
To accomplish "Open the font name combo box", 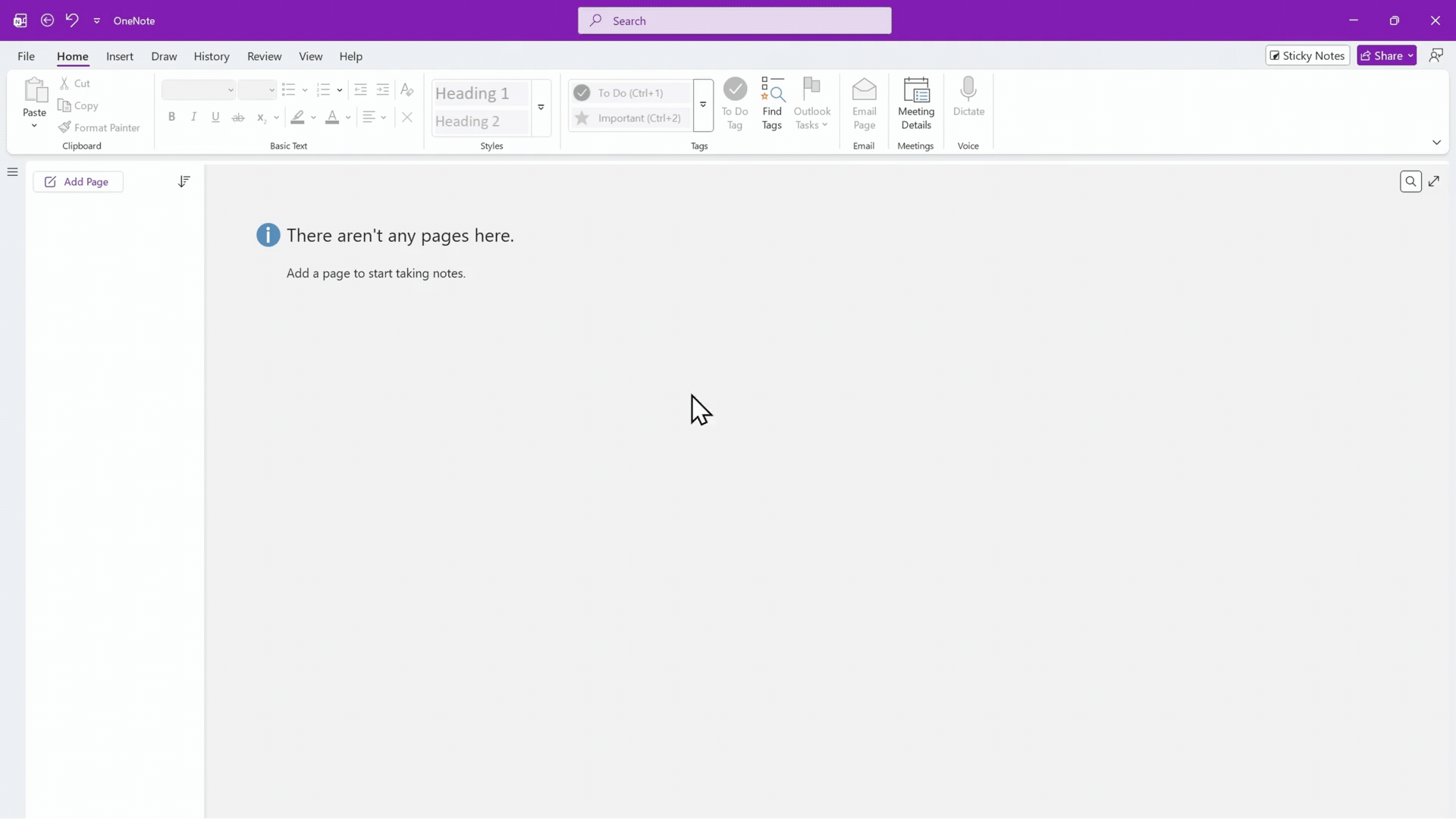I will (x=198, y=90).
